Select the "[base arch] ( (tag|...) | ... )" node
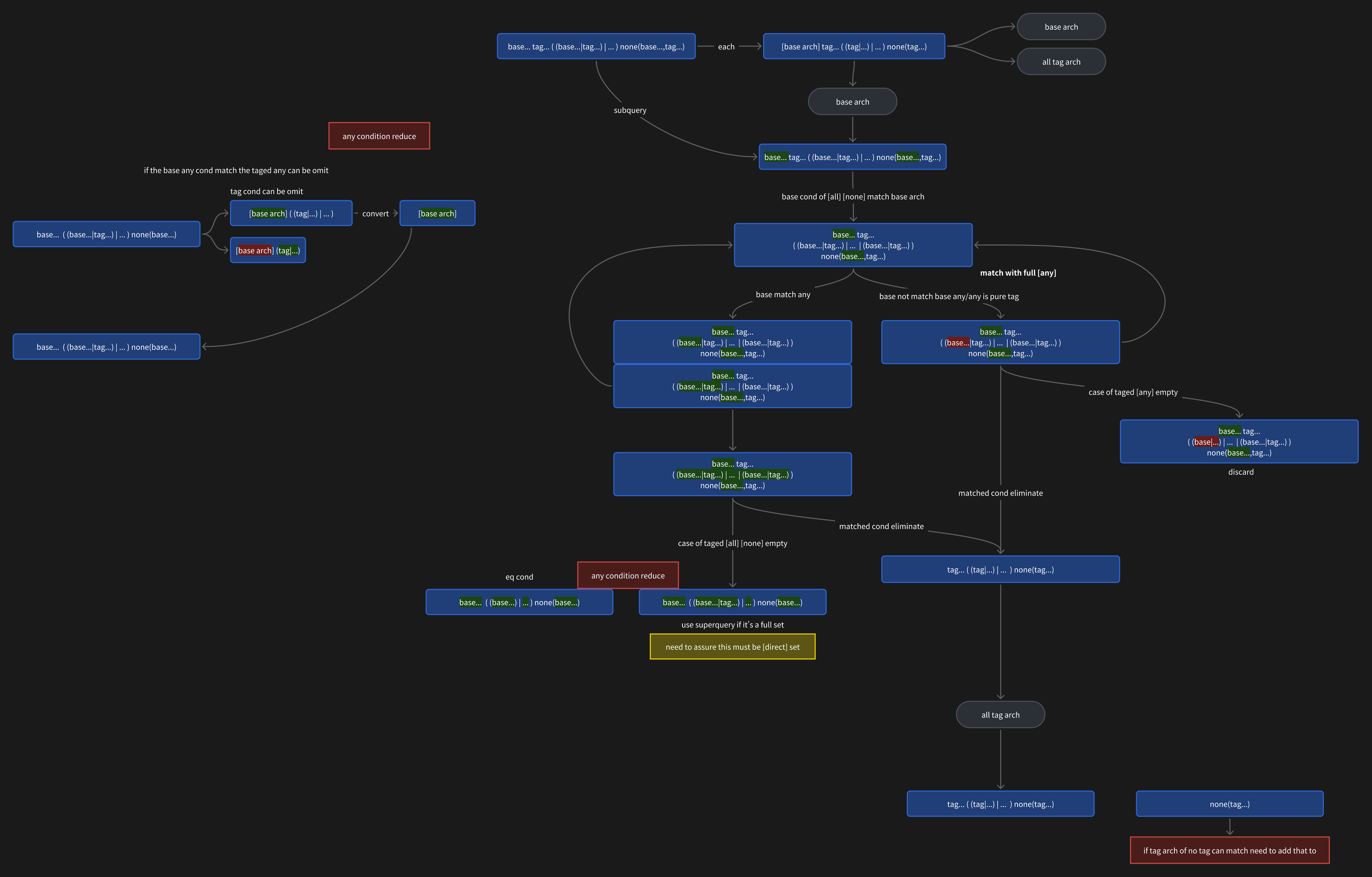 pyautogui.click(x=291, y=214)
